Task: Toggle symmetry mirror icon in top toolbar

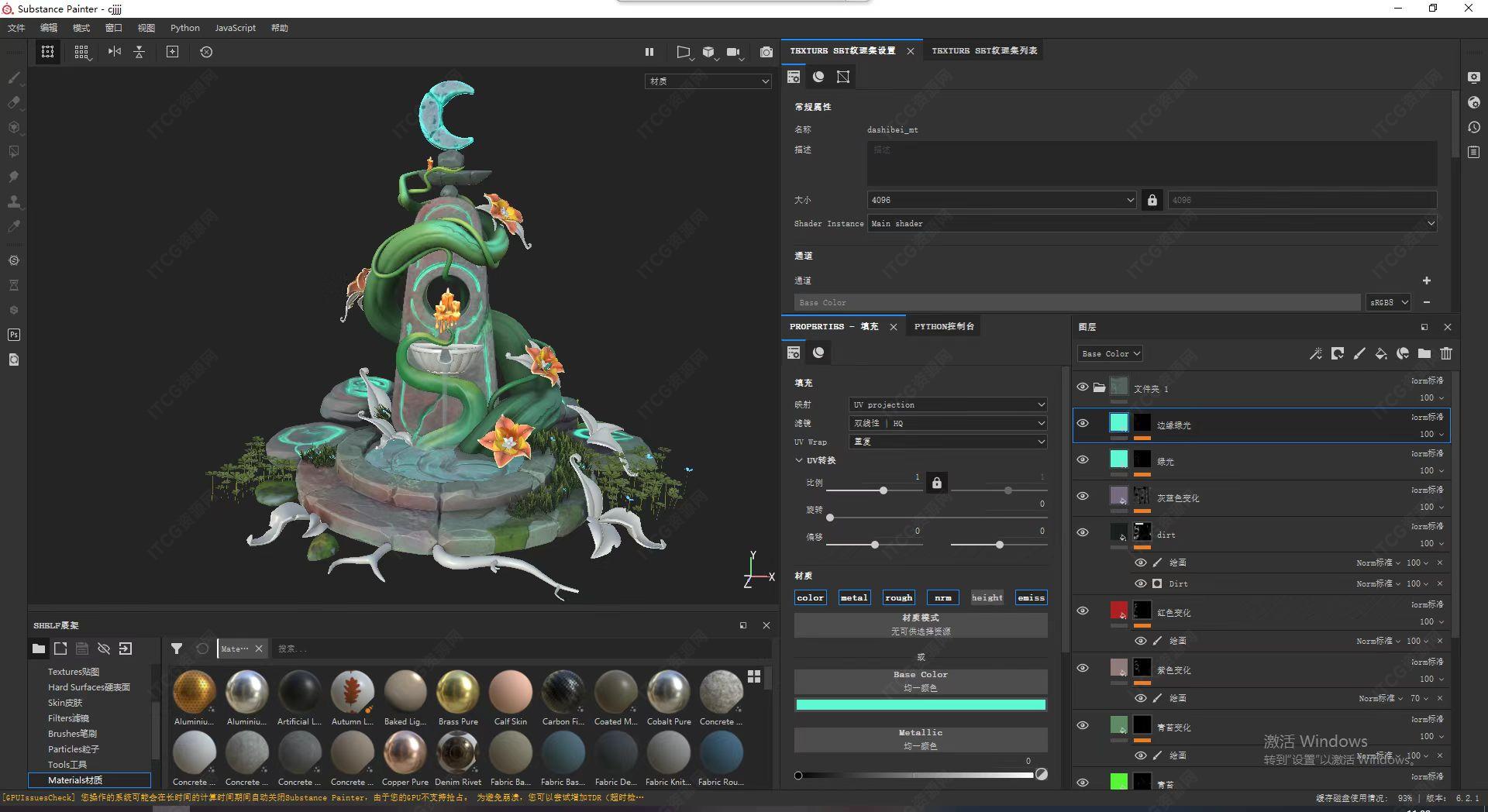Action: pyautogui.click(x=115, y=52)
